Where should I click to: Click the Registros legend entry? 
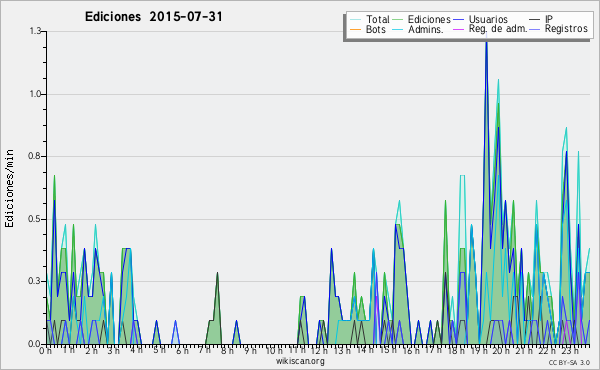tap(559, 29)
